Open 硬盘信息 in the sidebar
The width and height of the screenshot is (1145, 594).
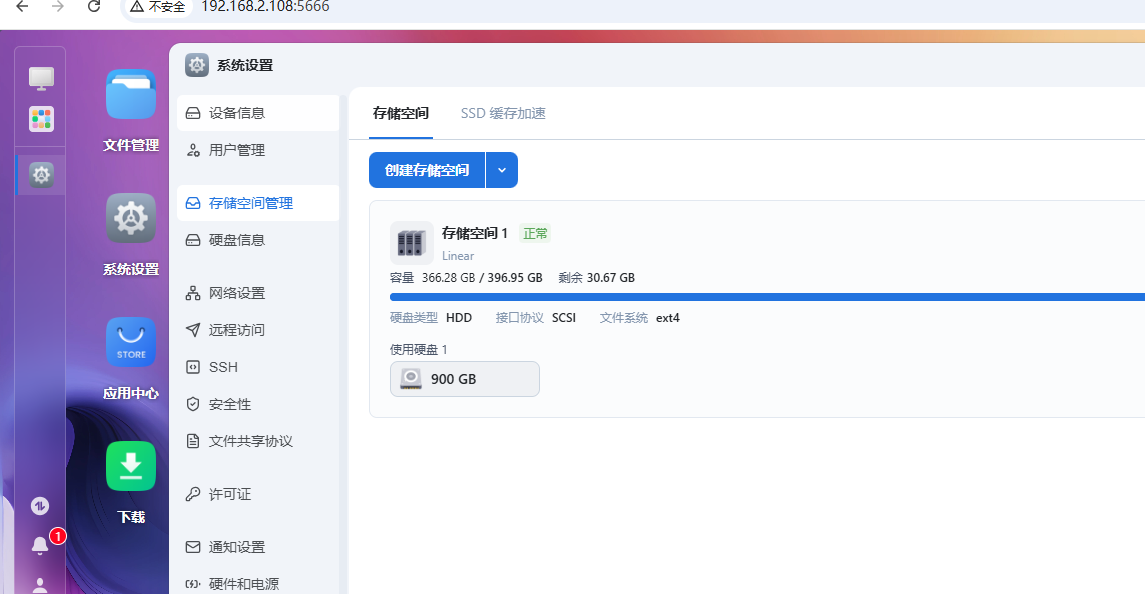click(237, 240)
